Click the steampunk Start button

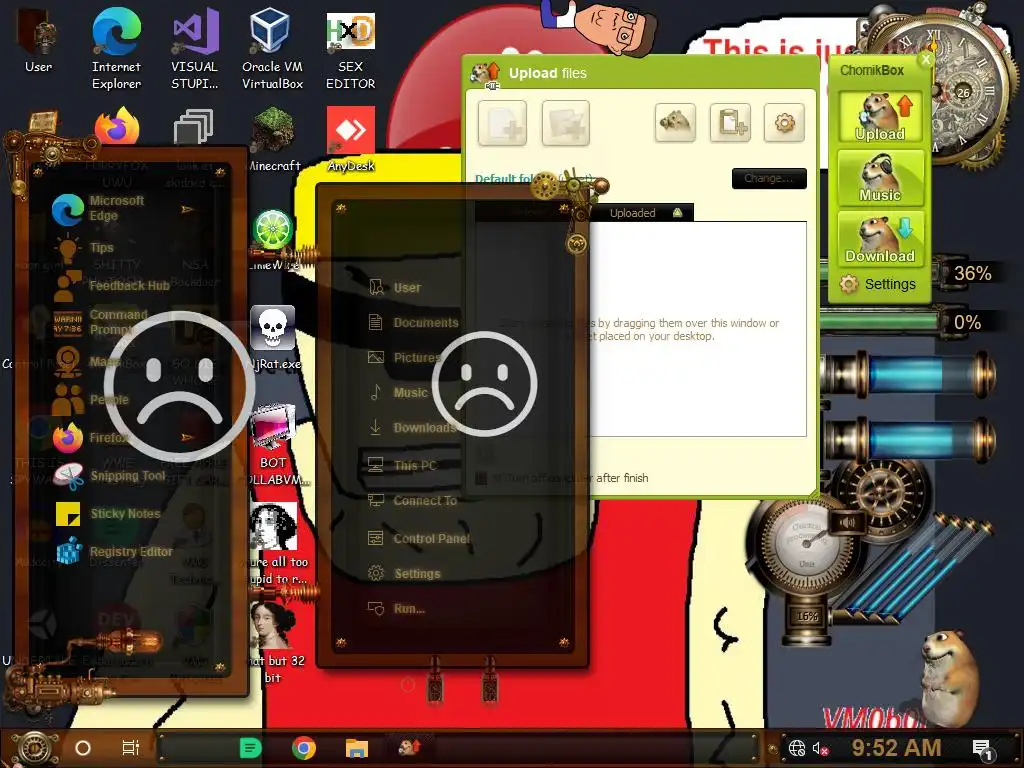pyautogui.click(x=35, y=748)
